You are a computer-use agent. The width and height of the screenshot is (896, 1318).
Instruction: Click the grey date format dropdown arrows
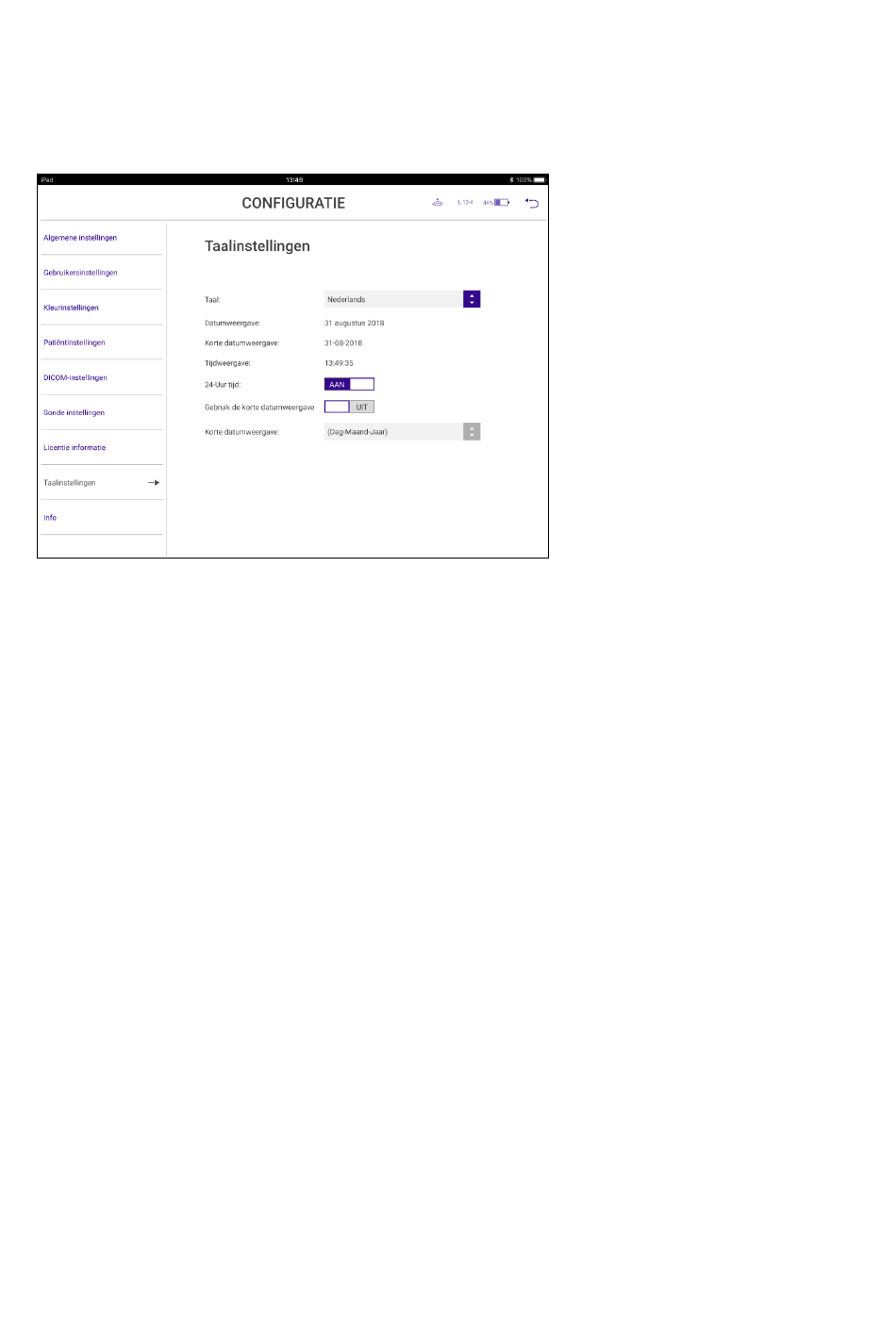(472, 431)
